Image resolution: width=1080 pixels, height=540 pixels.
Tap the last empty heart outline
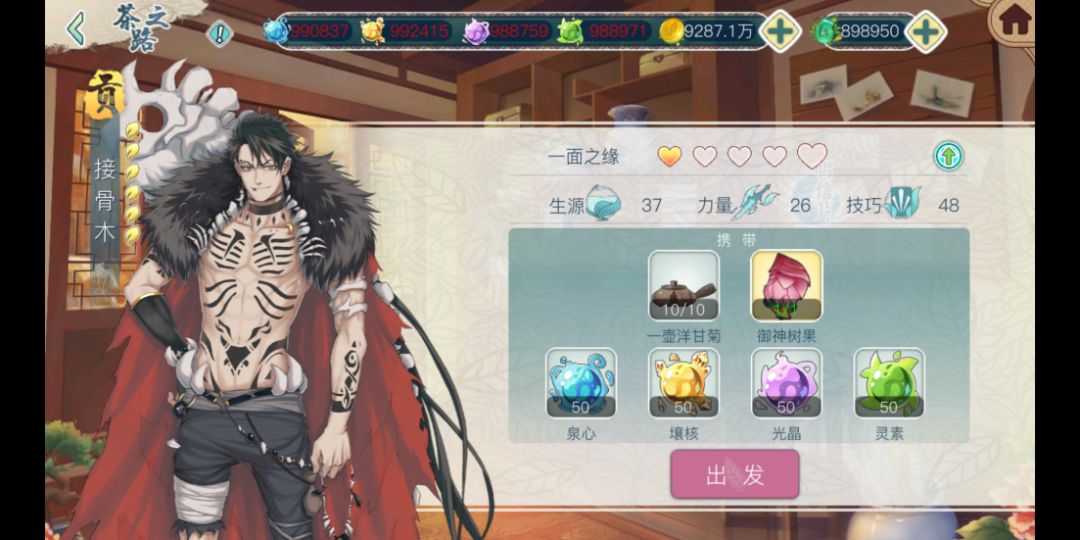(x=812, y=156)
